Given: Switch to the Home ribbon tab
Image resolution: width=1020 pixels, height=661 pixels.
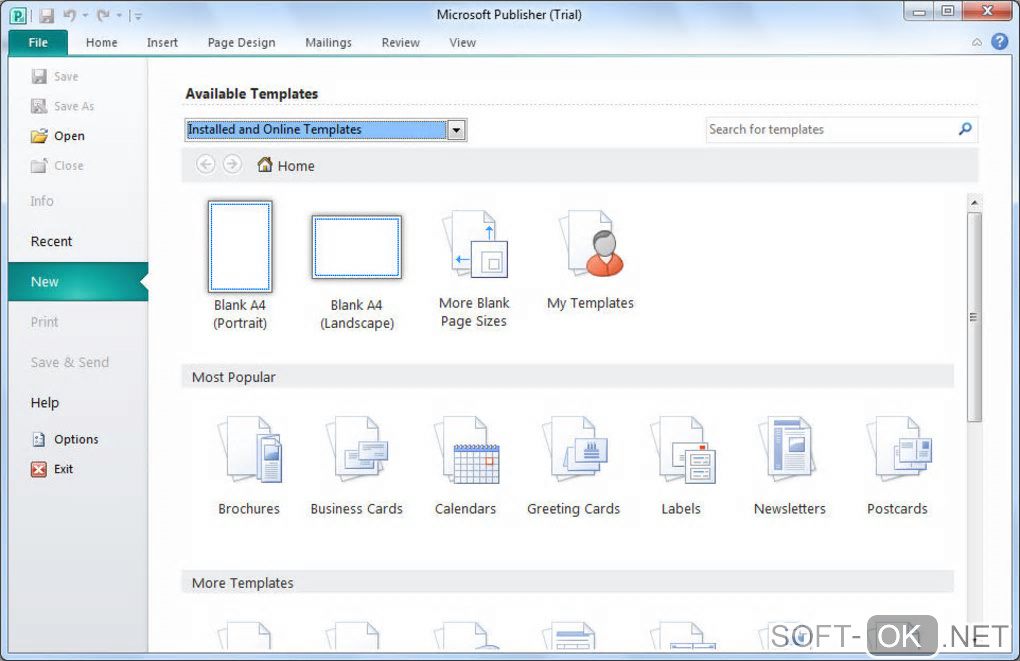Looking at the screenshot, I should tap(101, 42).
